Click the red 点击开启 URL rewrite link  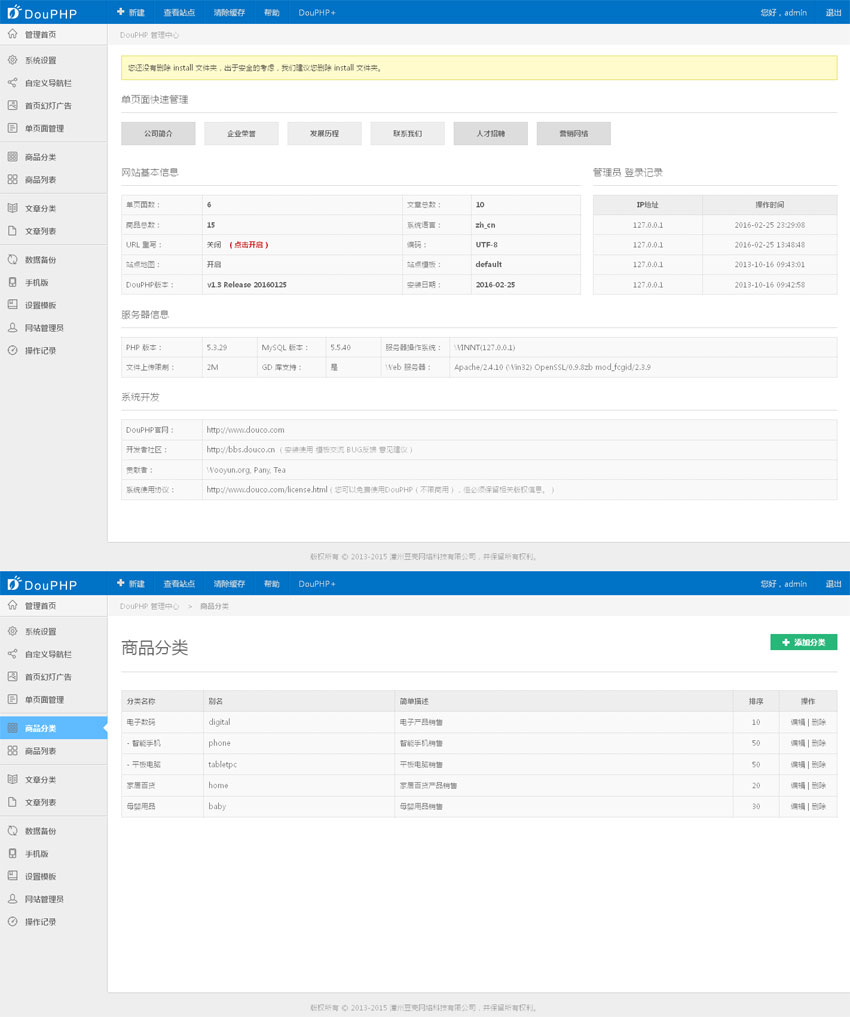[x=249, y=245]
